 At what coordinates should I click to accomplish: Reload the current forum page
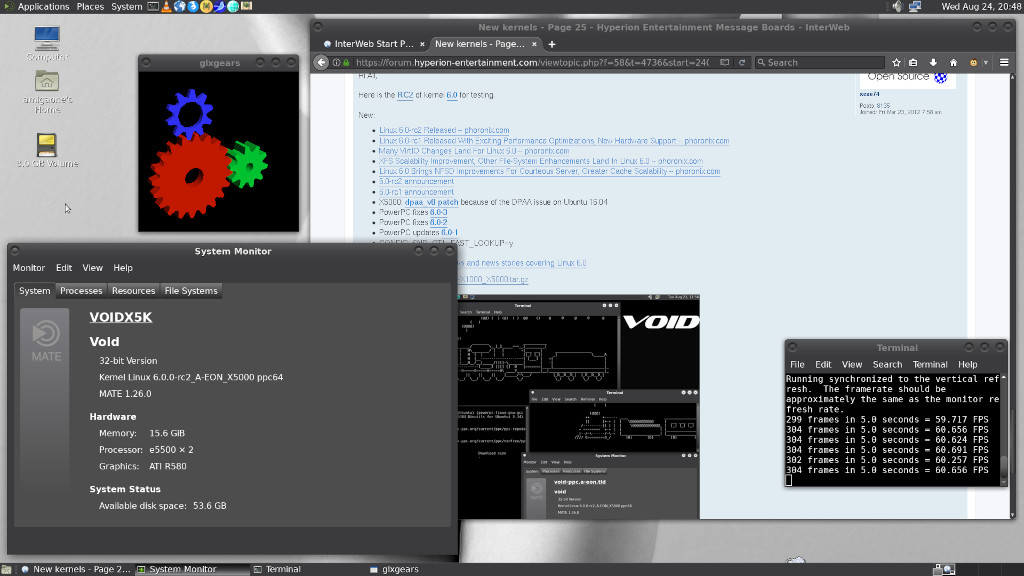click(742, 63)
